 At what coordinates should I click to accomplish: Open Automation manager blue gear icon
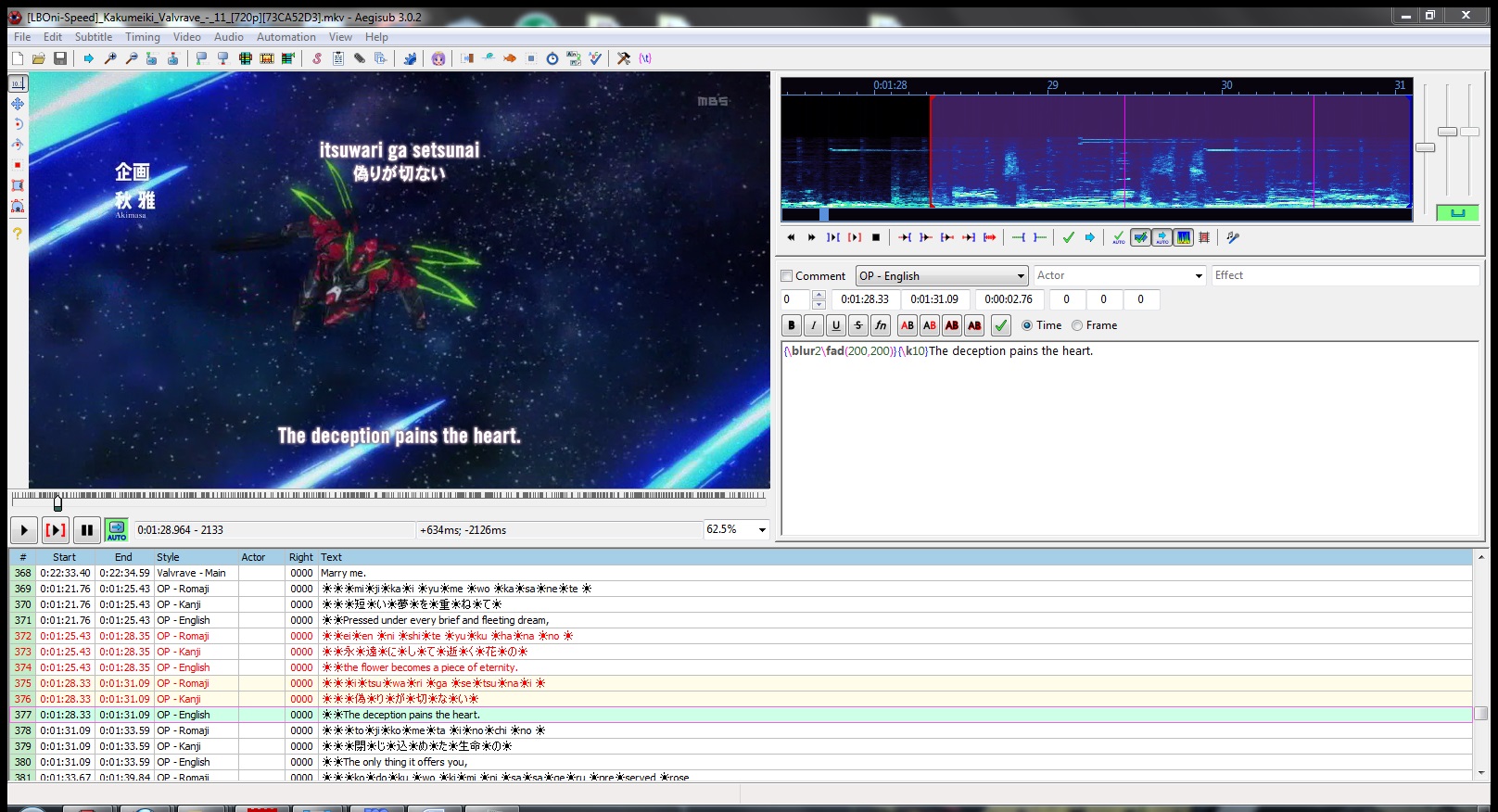pos(410,58)
